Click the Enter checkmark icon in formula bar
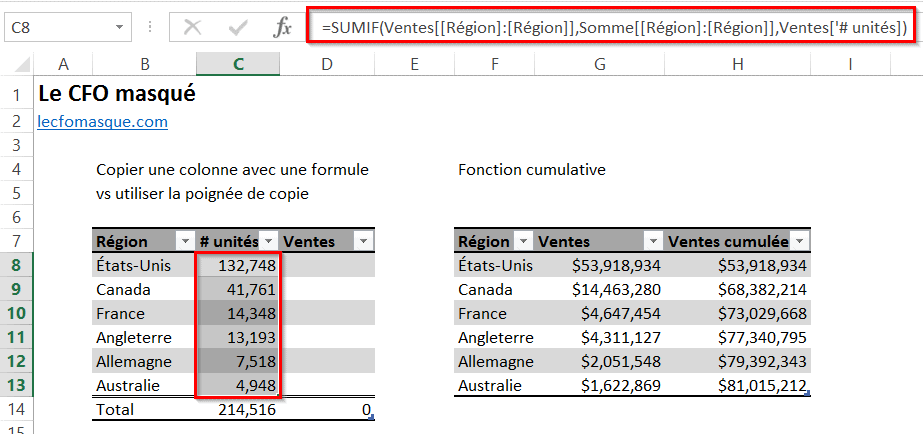Viewport: 923px width, 434px height. 238,27
